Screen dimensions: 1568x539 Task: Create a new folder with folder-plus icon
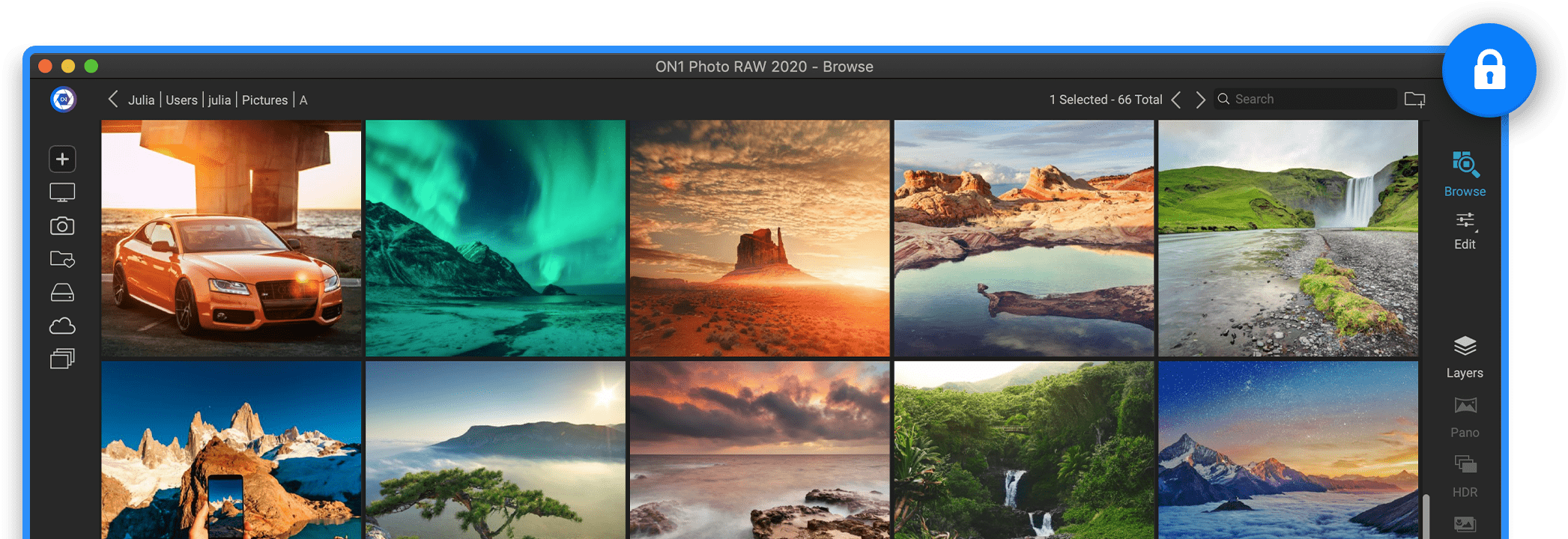[x=1414, y=100]
